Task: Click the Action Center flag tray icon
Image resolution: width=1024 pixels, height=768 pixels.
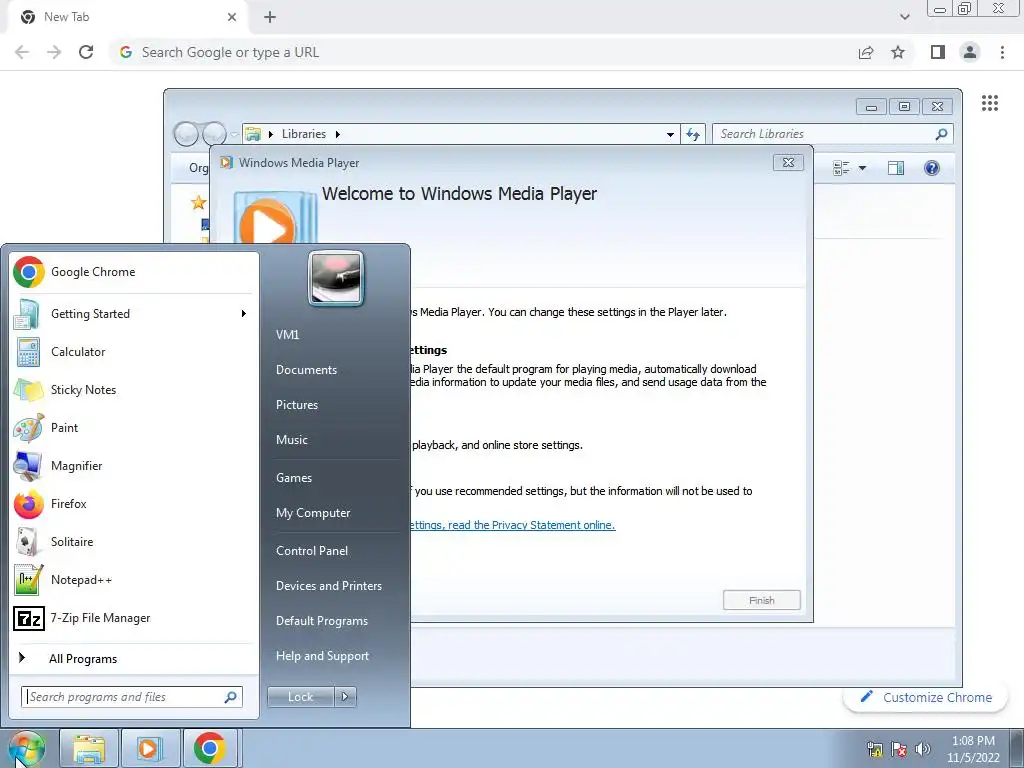Action: [899, 748]
